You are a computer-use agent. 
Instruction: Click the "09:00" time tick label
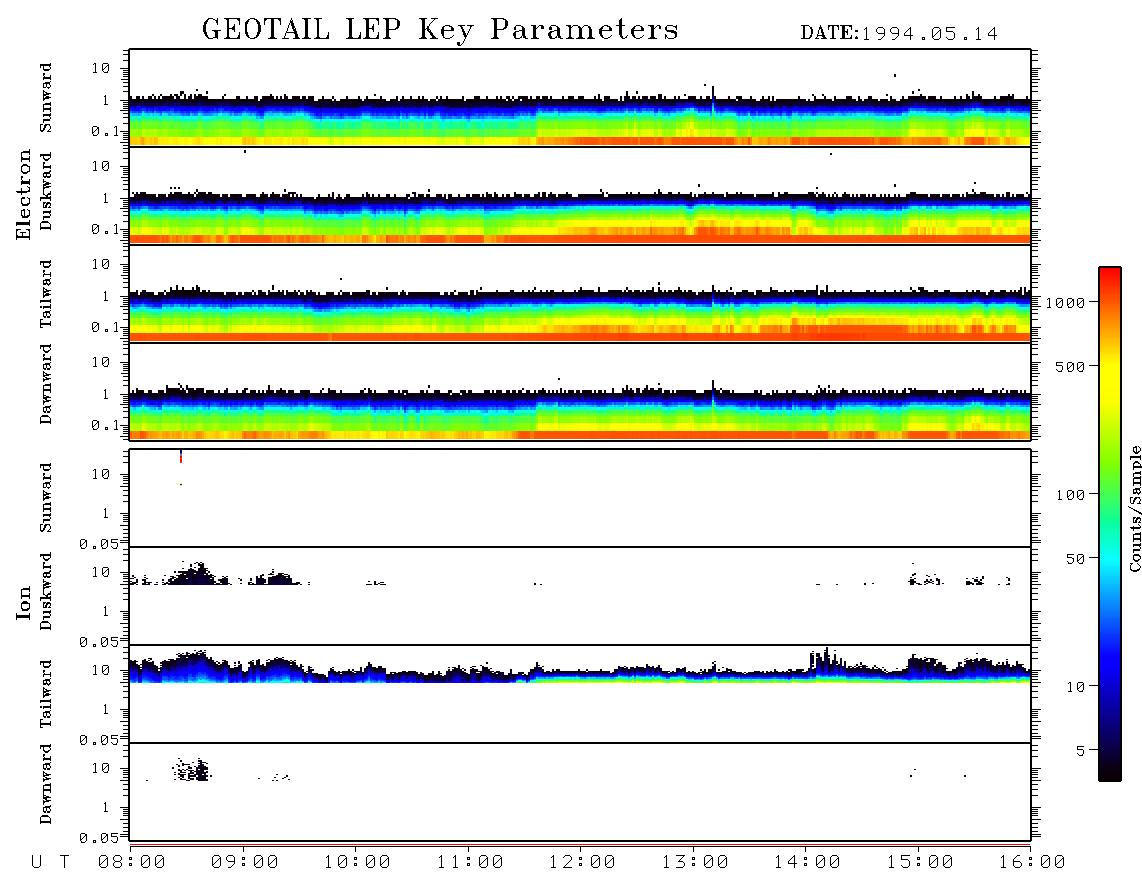click(x=245, y=863)
